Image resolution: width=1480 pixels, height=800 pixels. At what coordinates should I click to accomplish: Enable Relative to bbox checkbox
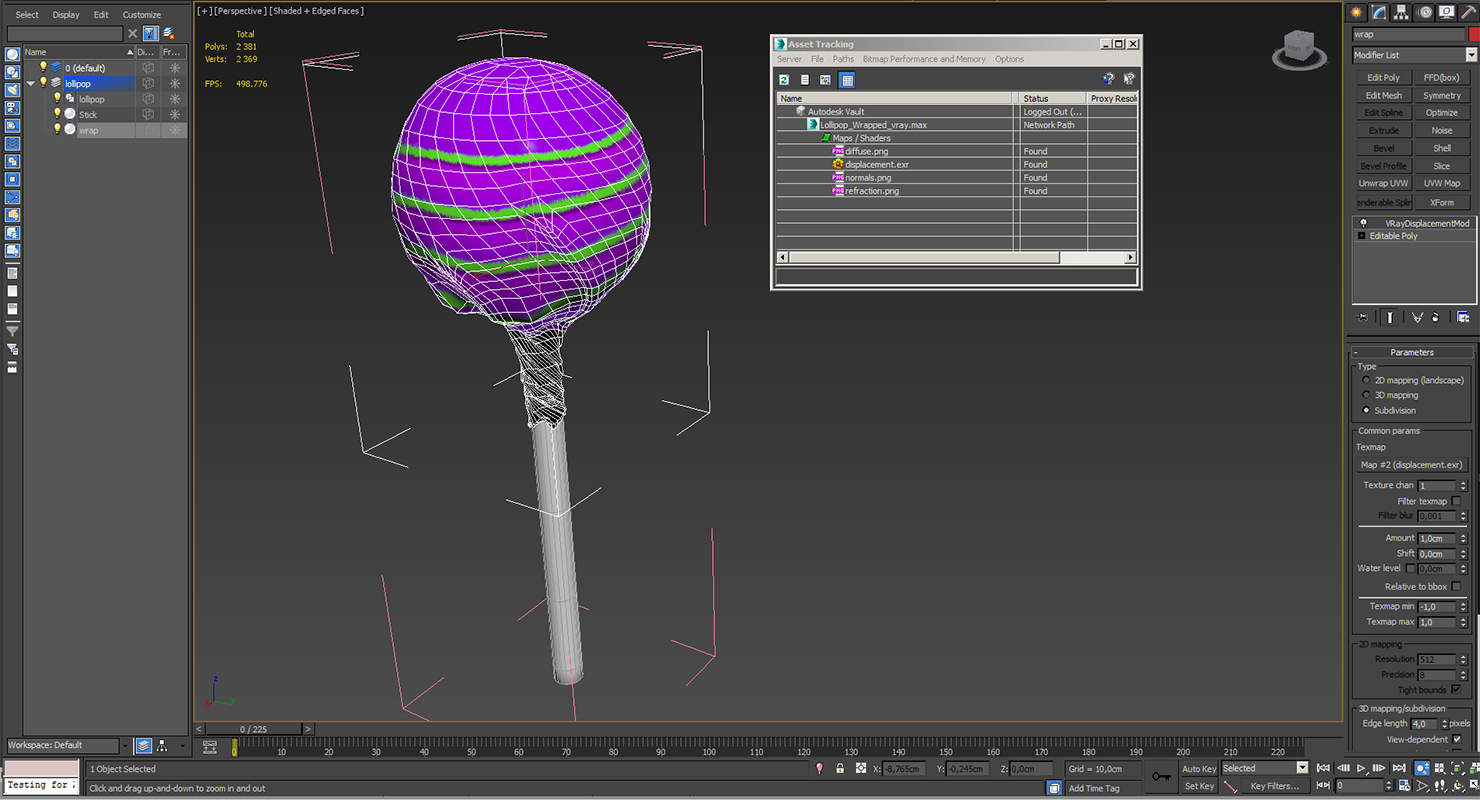click(1456, 587)
